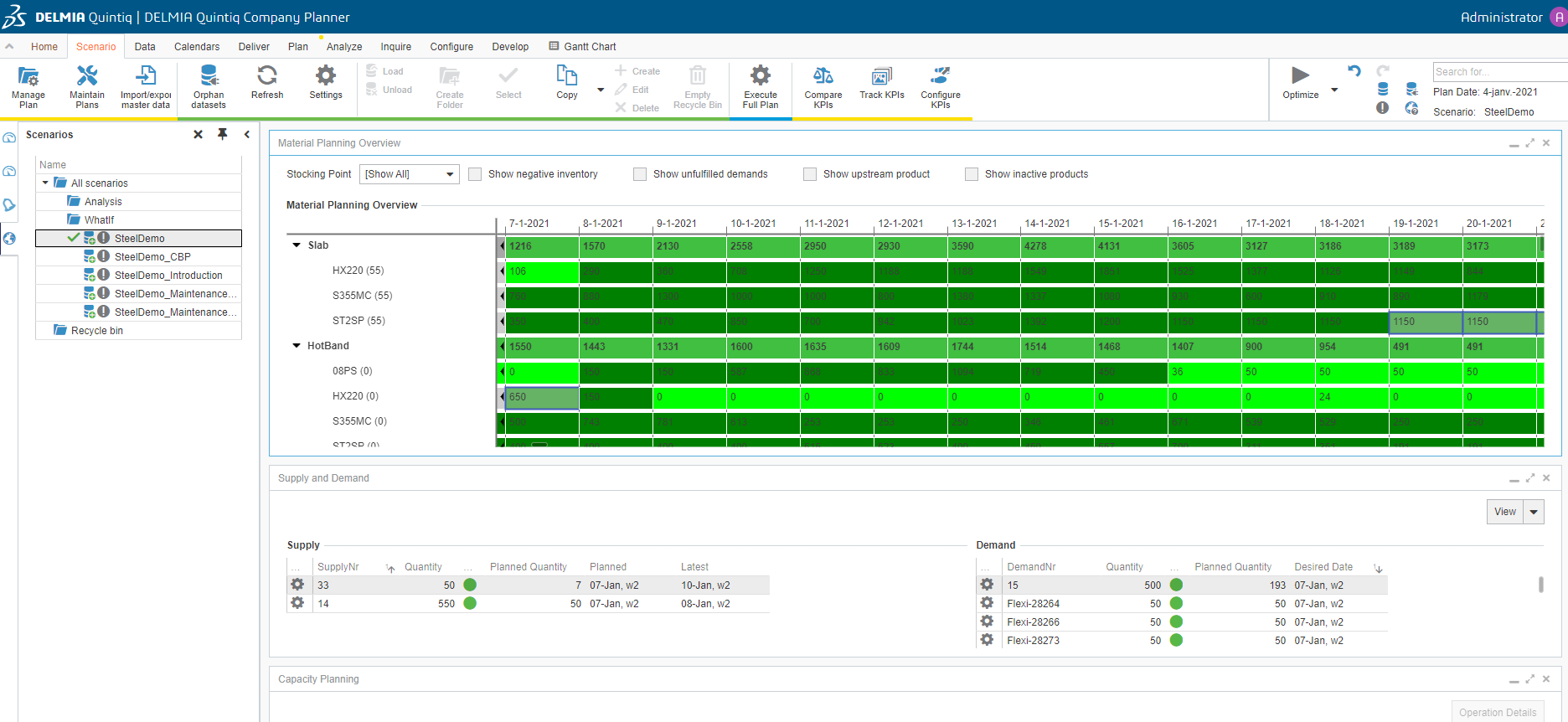Open Import/export master data
Viewport: 1568px width, 722px height.
146,87
